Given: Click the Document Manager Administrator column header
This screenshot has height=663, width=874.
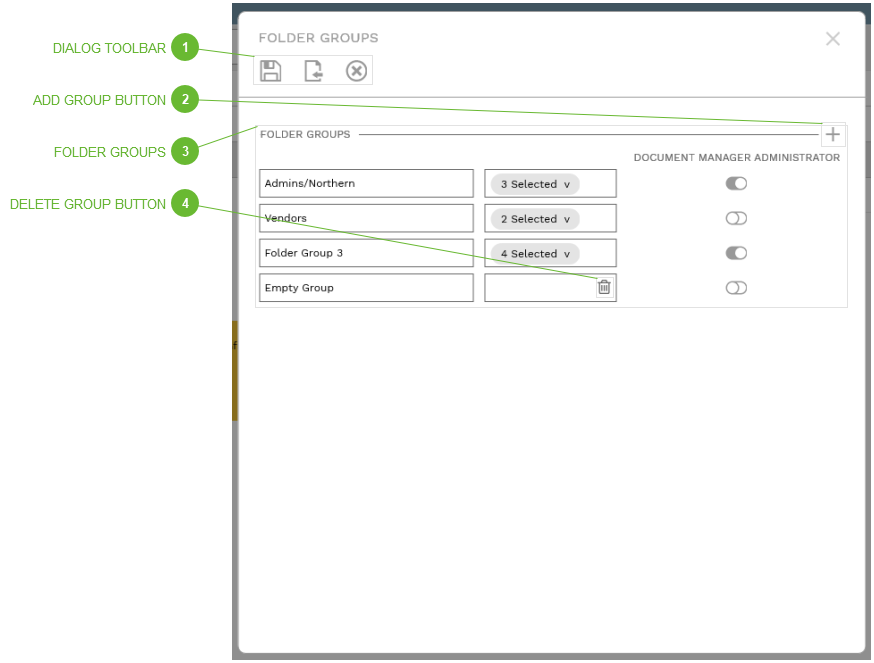Looking at the screenshot, I should 737,157.
